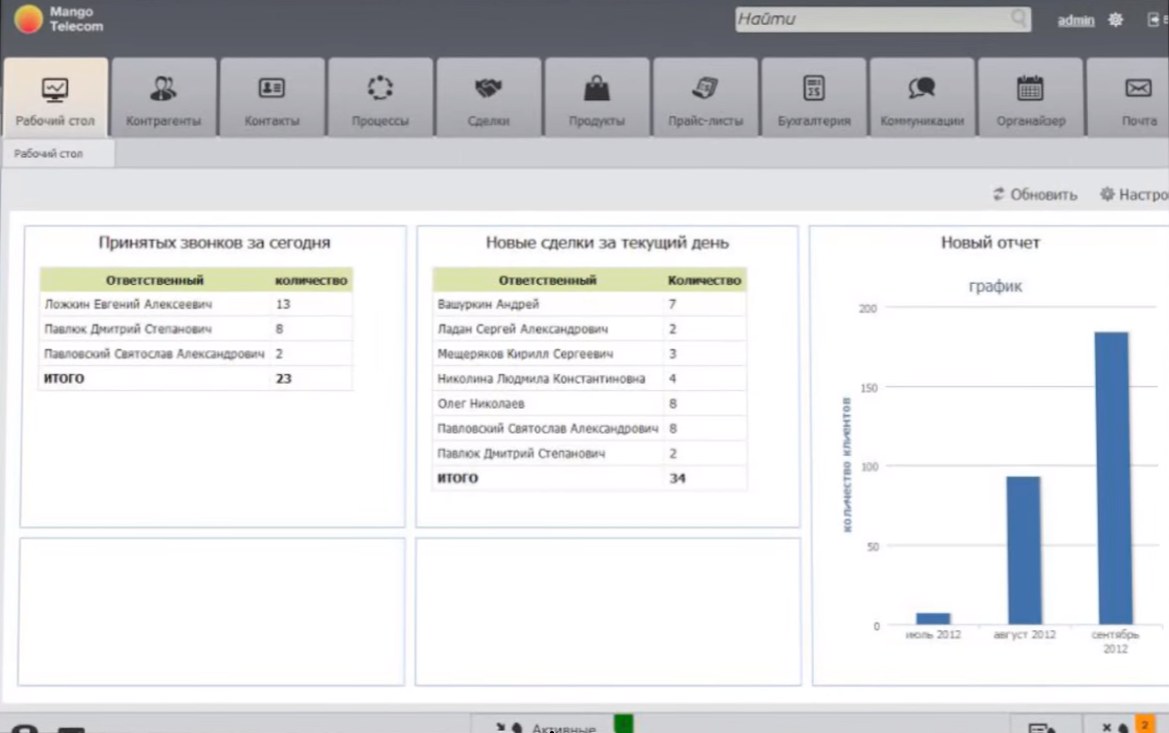Click Ответственный header in deals table
This screenshot has width=1169, height=733.
547,280
